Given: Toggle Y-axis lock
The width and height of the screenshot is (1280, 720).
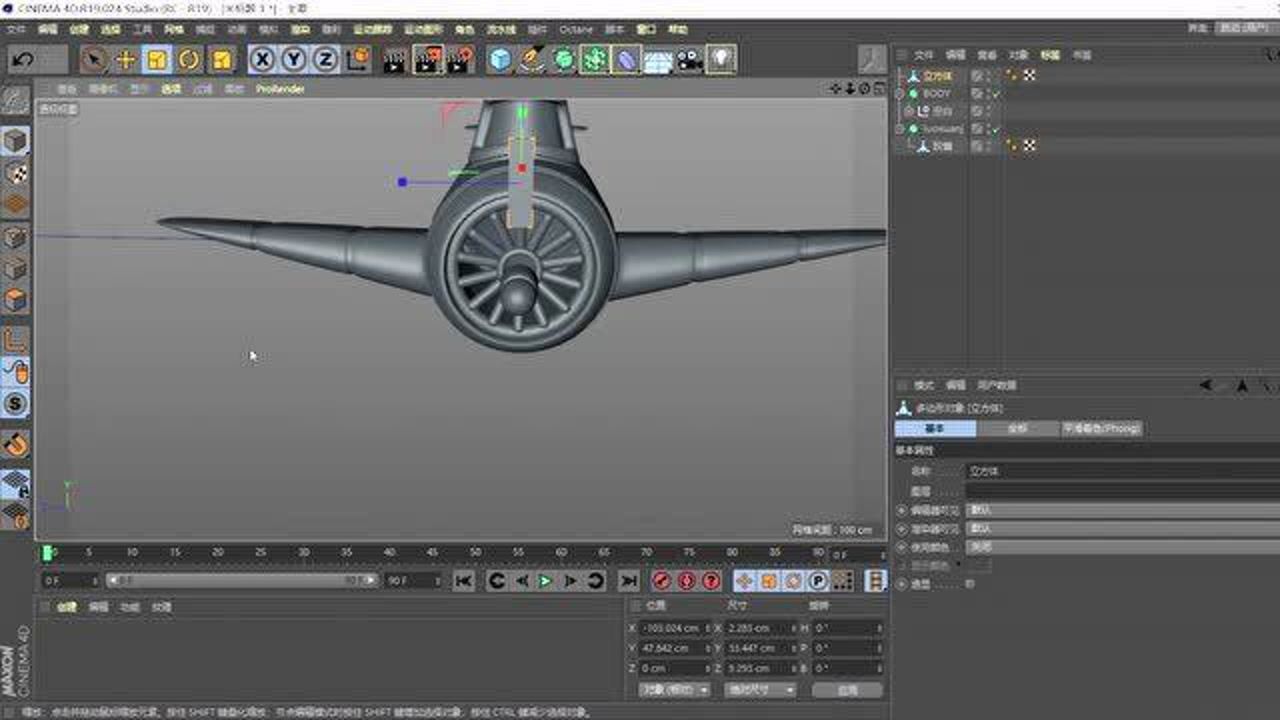Looking at the screenshot, I should click(x=294, y=60).
